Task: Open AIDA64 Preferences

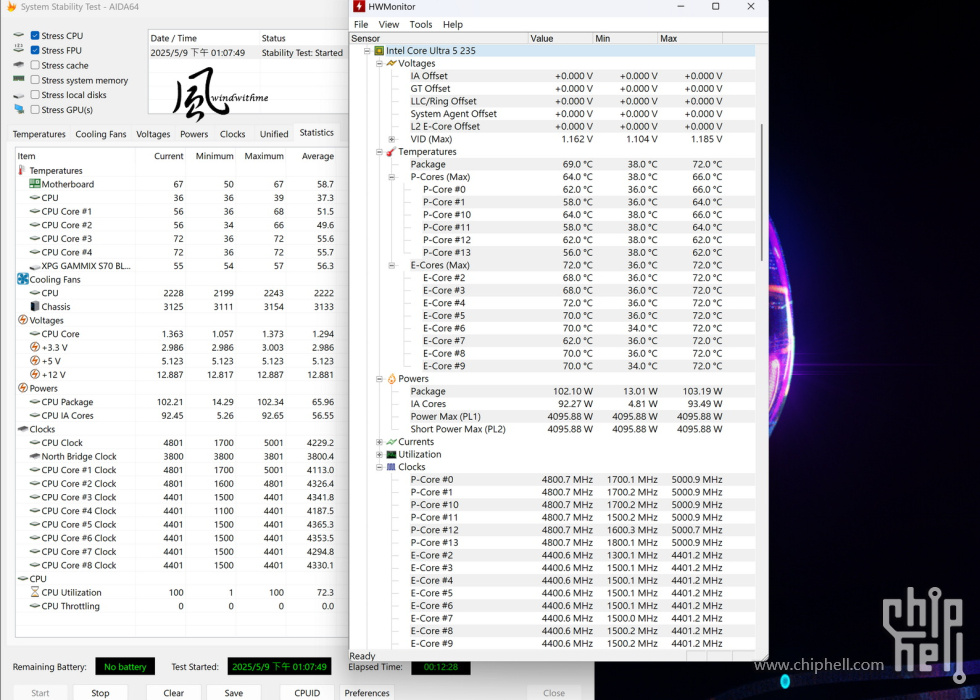Action: tap(366, 692)
